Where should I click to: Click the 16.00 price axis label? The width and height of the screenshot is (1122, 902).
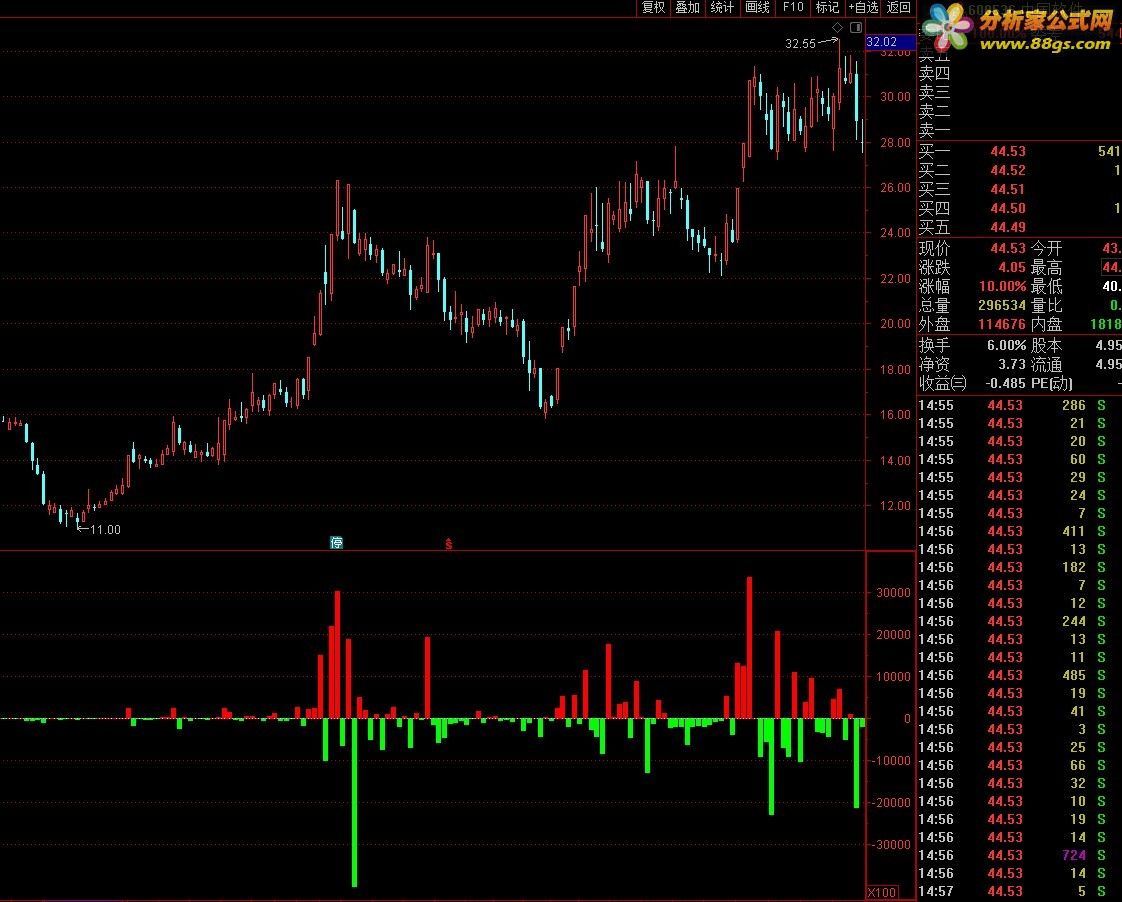coord(895,414)
